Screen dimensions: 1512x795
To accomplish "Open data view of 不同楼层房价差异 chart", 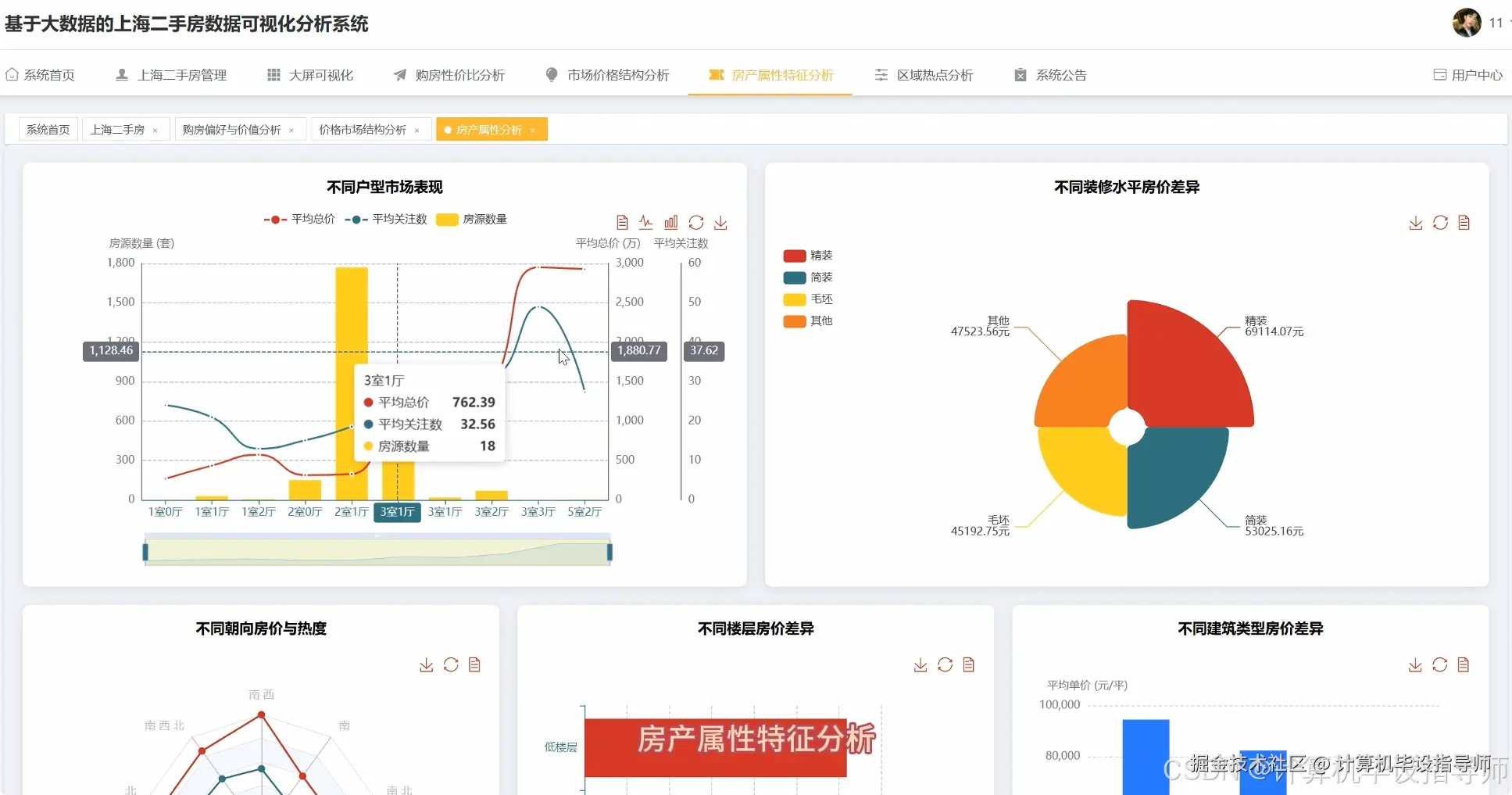I will click(970, 664).
